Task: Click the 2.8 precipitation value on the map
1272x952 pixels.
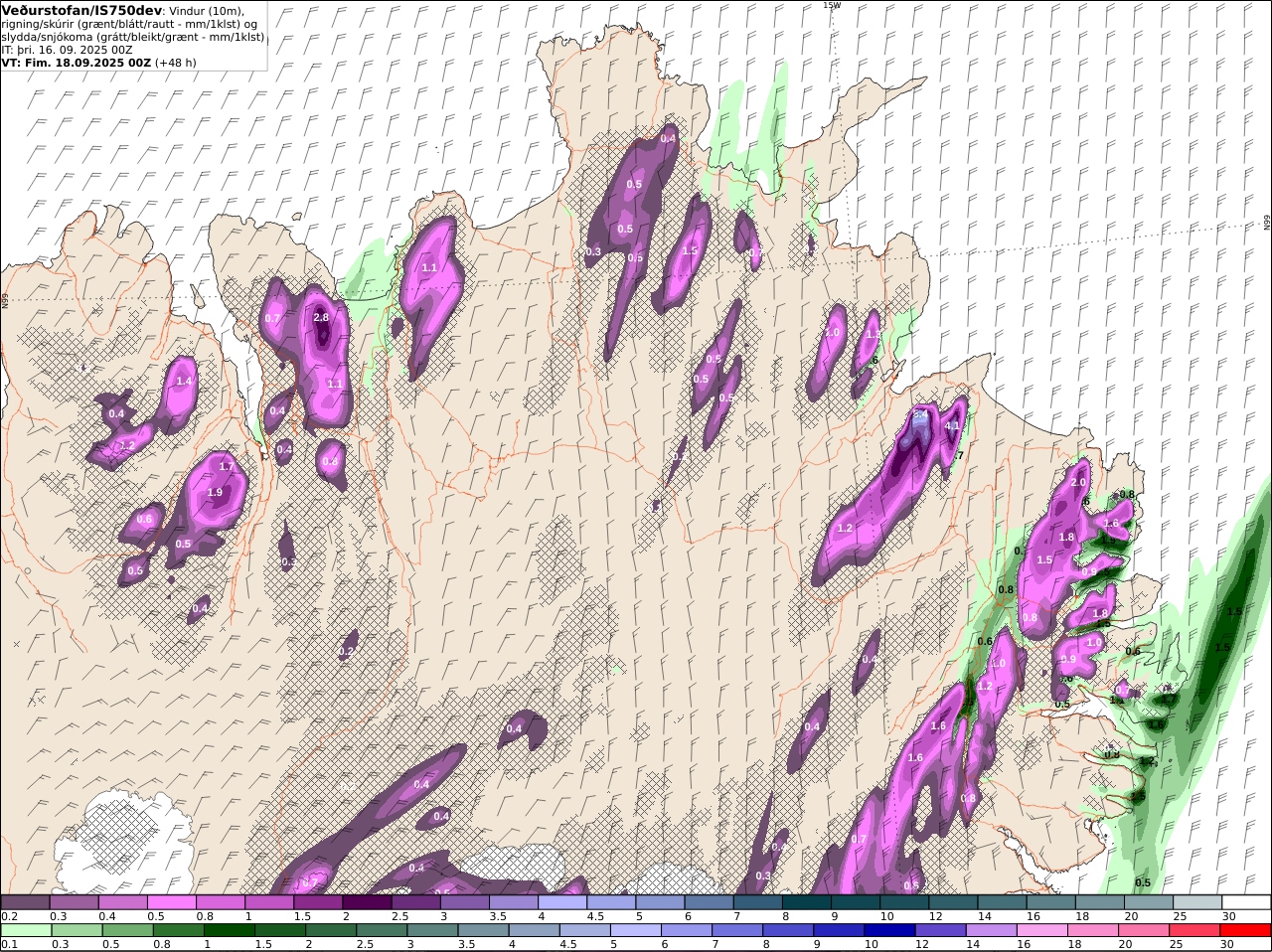Action: (x=321, y=317)
